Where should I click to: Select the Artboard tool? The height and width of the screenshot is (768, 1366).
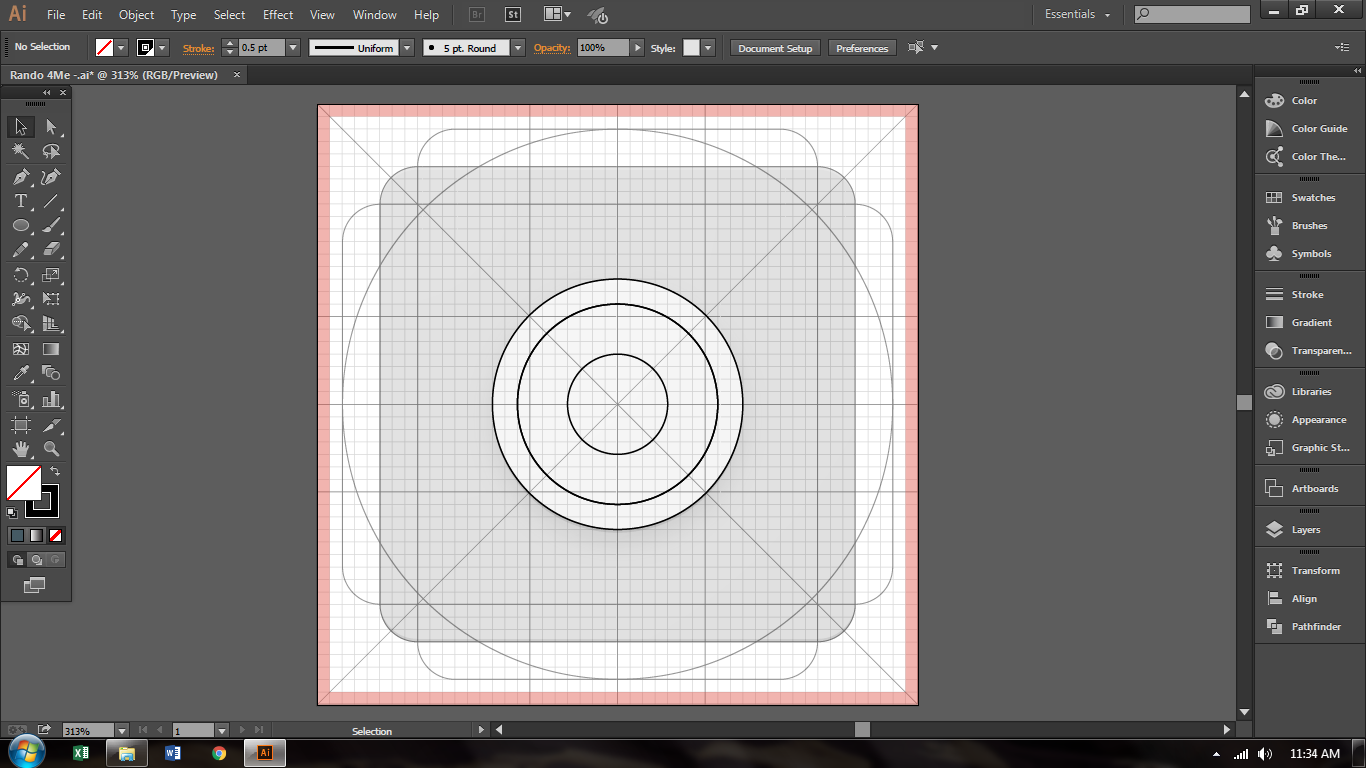point(21,425)
